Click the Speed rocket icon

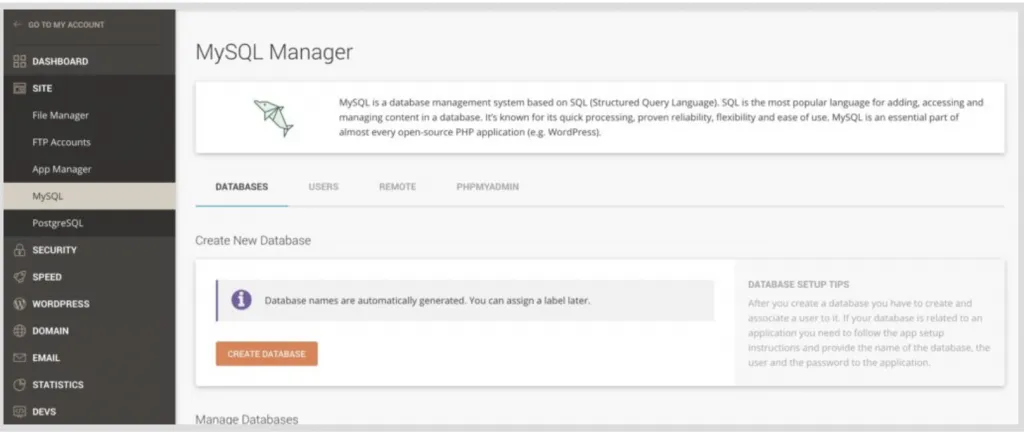[20, 277]
